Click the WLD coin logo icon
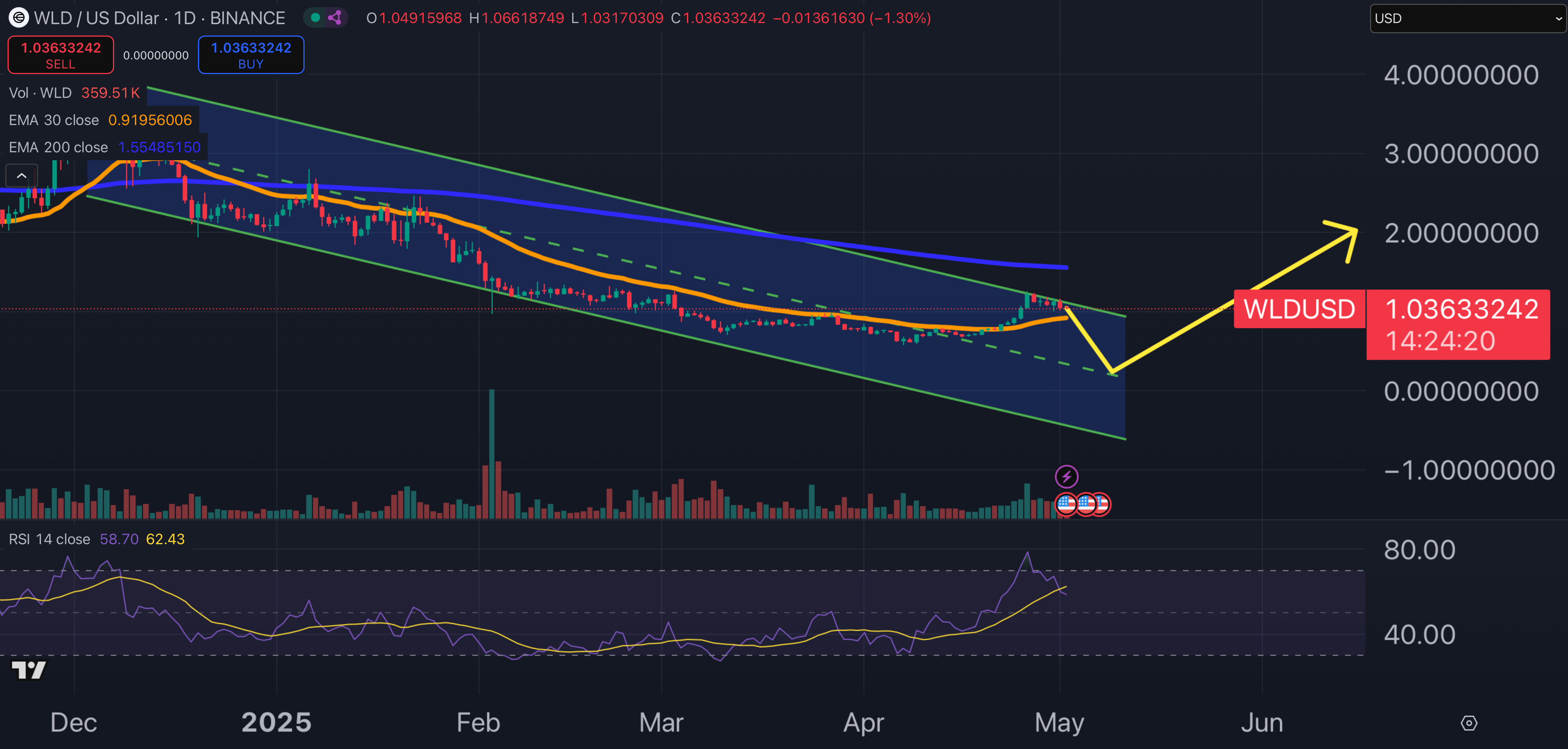Viewport: 1568px width, 749px height. [19, 18]
